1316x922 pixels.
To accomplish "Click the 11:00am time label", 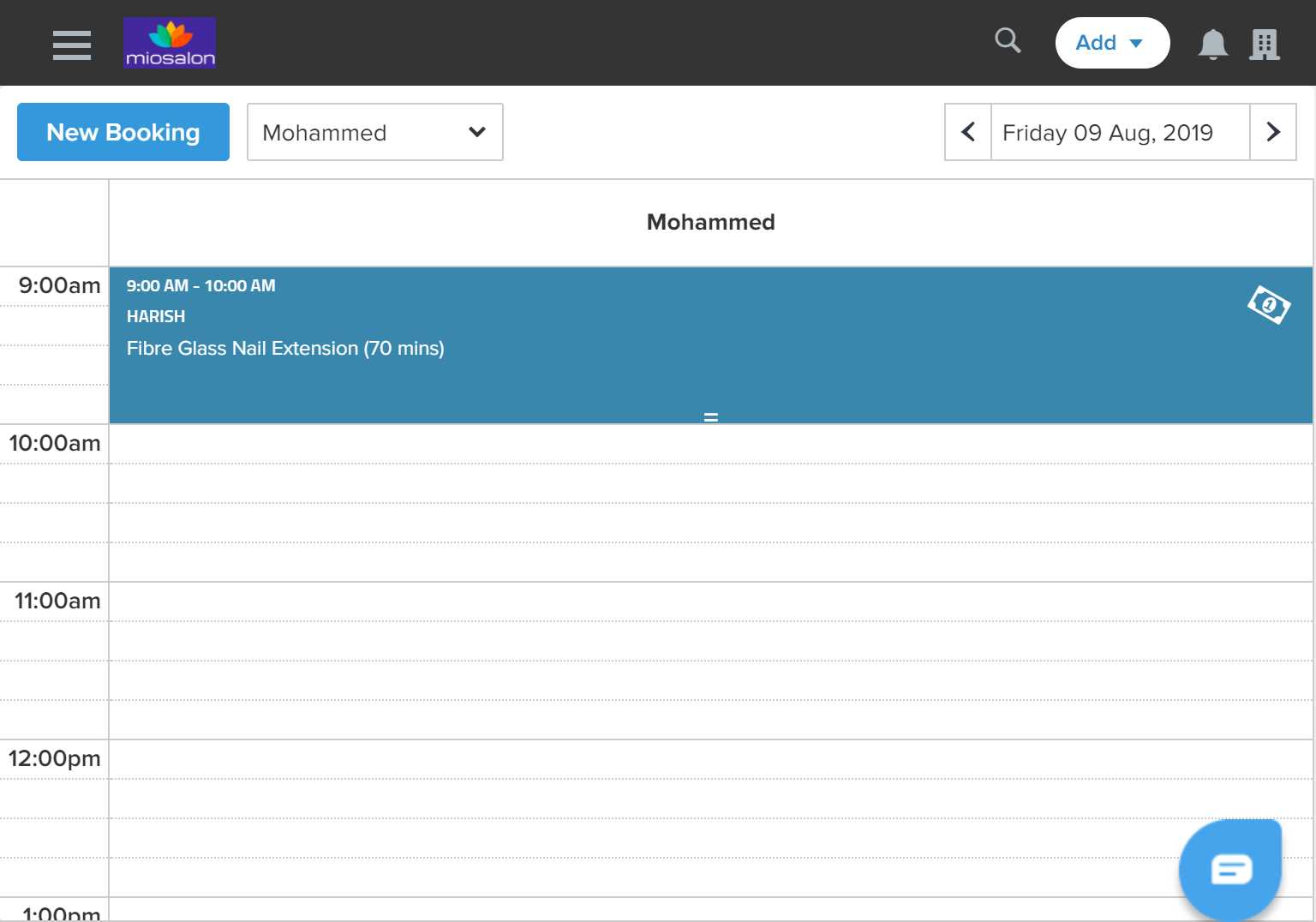I will click(x=57, y=601).
